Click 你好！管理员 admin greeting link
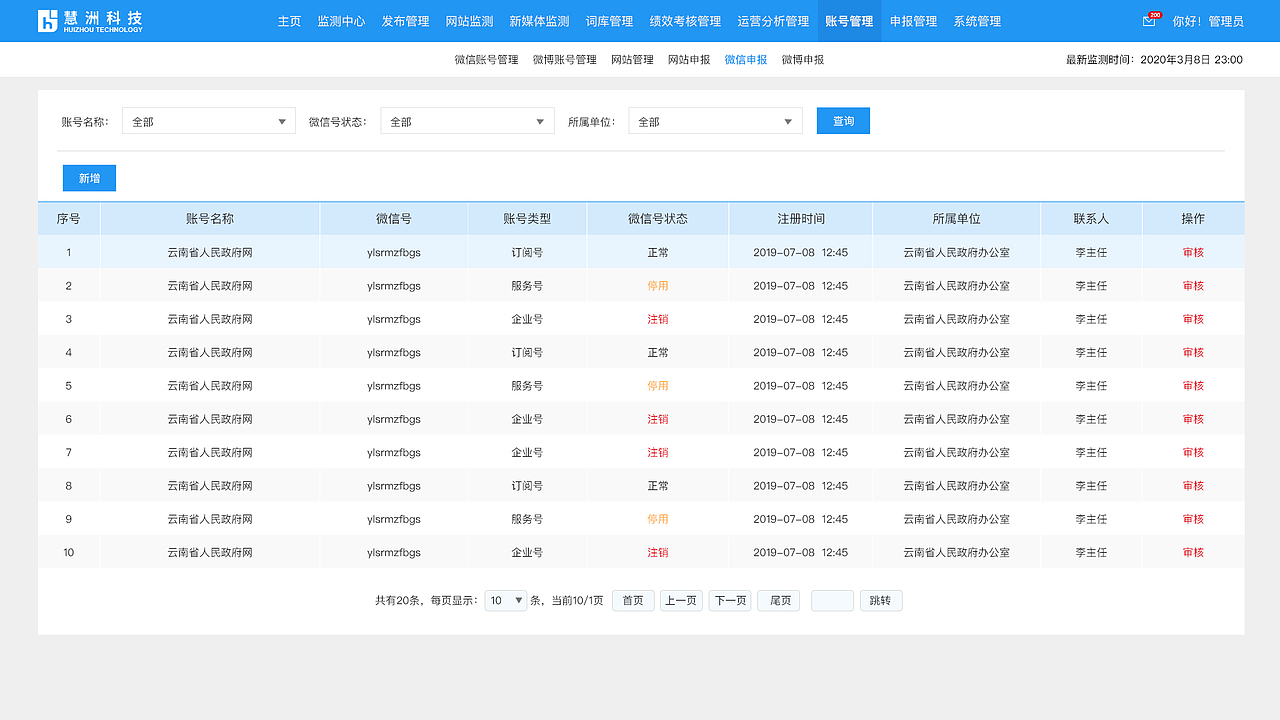The height and width of the screenshot is (720, 1280). [1207, 20]
